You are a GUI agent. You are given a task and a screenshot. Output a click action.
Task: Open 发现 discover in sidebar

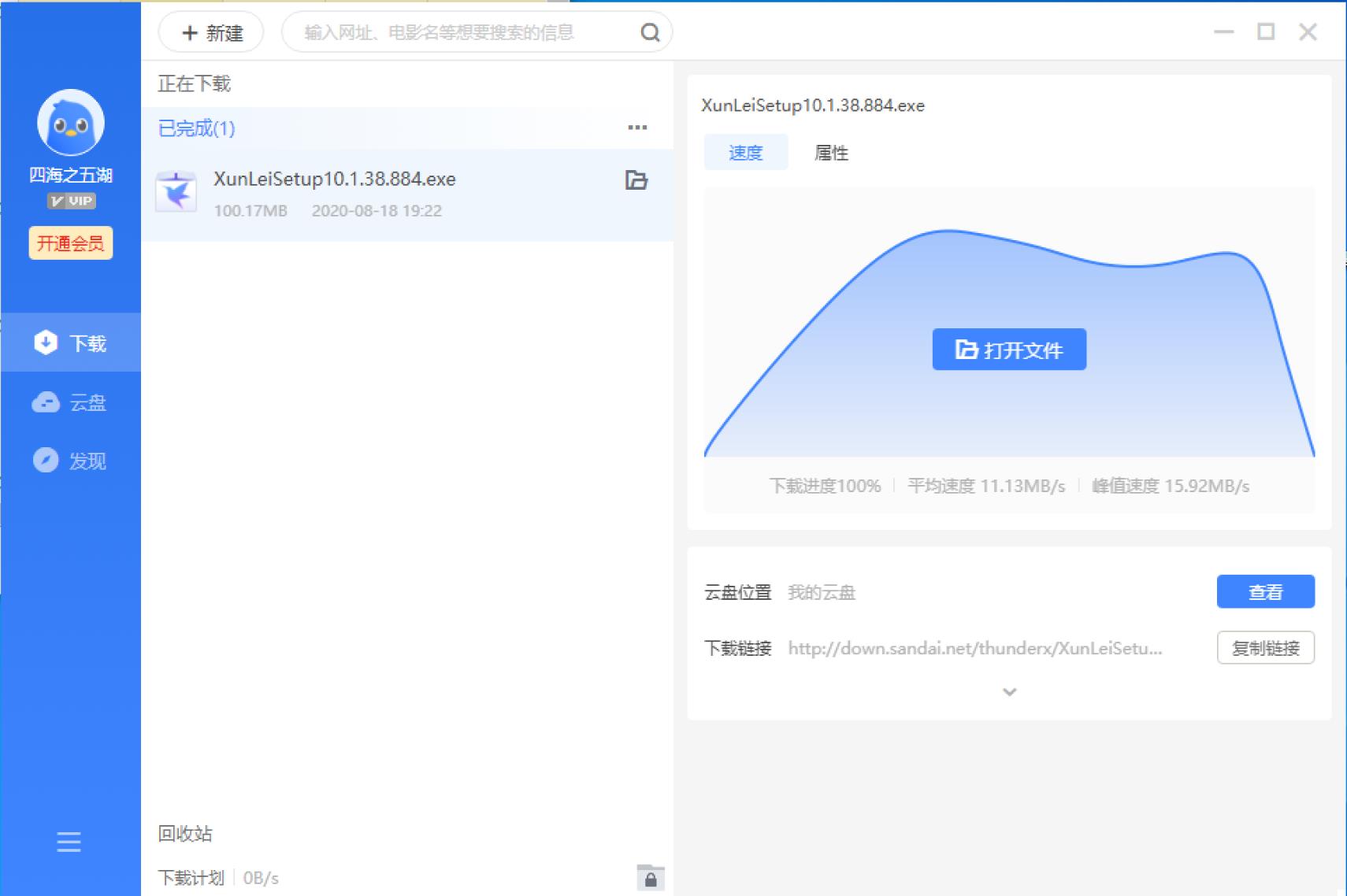pos(71,461)
